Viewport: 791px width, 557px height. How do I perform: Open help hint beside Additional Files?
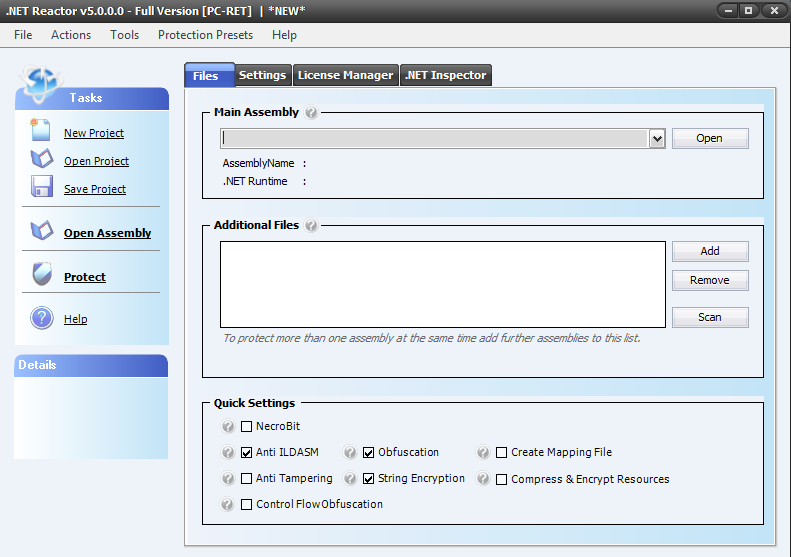click(311, 225)
